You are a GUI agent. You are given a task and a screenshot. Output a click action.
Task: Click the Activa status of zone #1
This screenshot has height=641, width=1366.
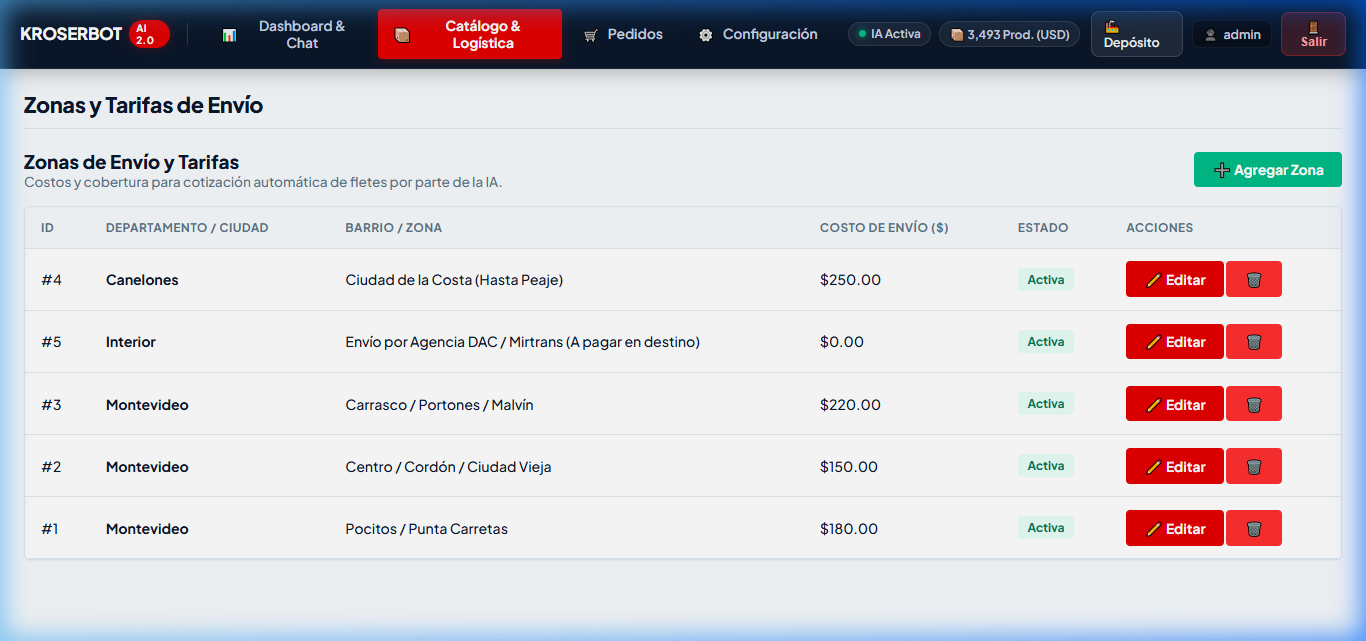[x=1046, y=528]
